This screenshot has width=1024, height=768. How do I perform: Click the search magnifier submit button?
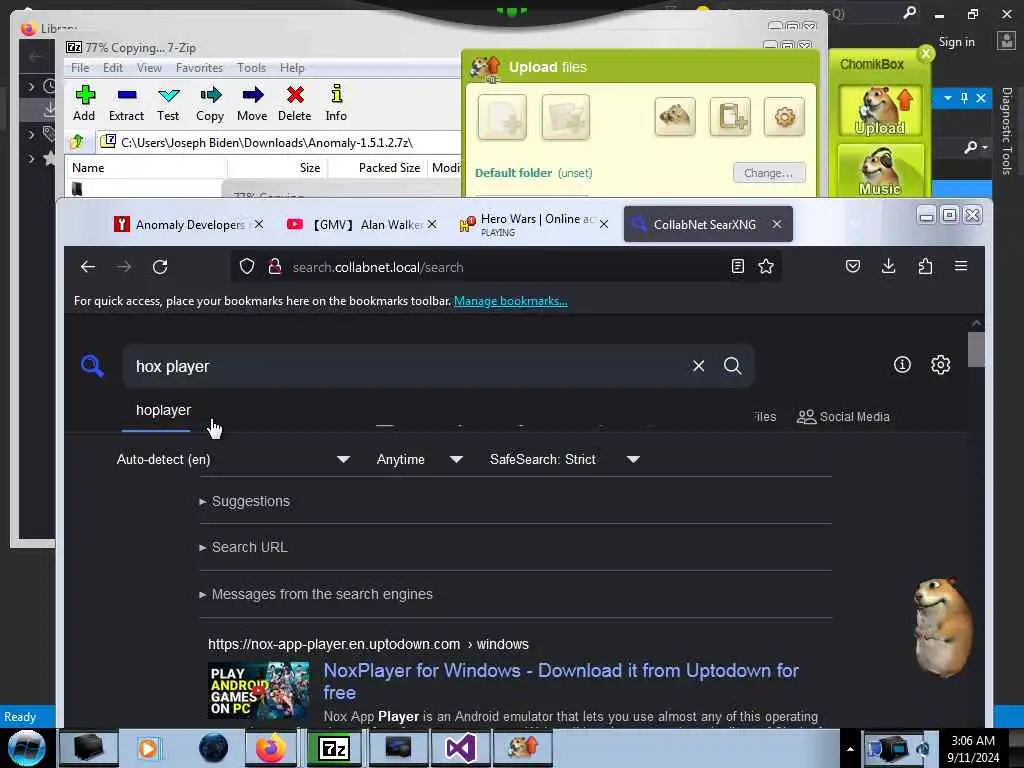pyautogui.click(x=733, y=366)
